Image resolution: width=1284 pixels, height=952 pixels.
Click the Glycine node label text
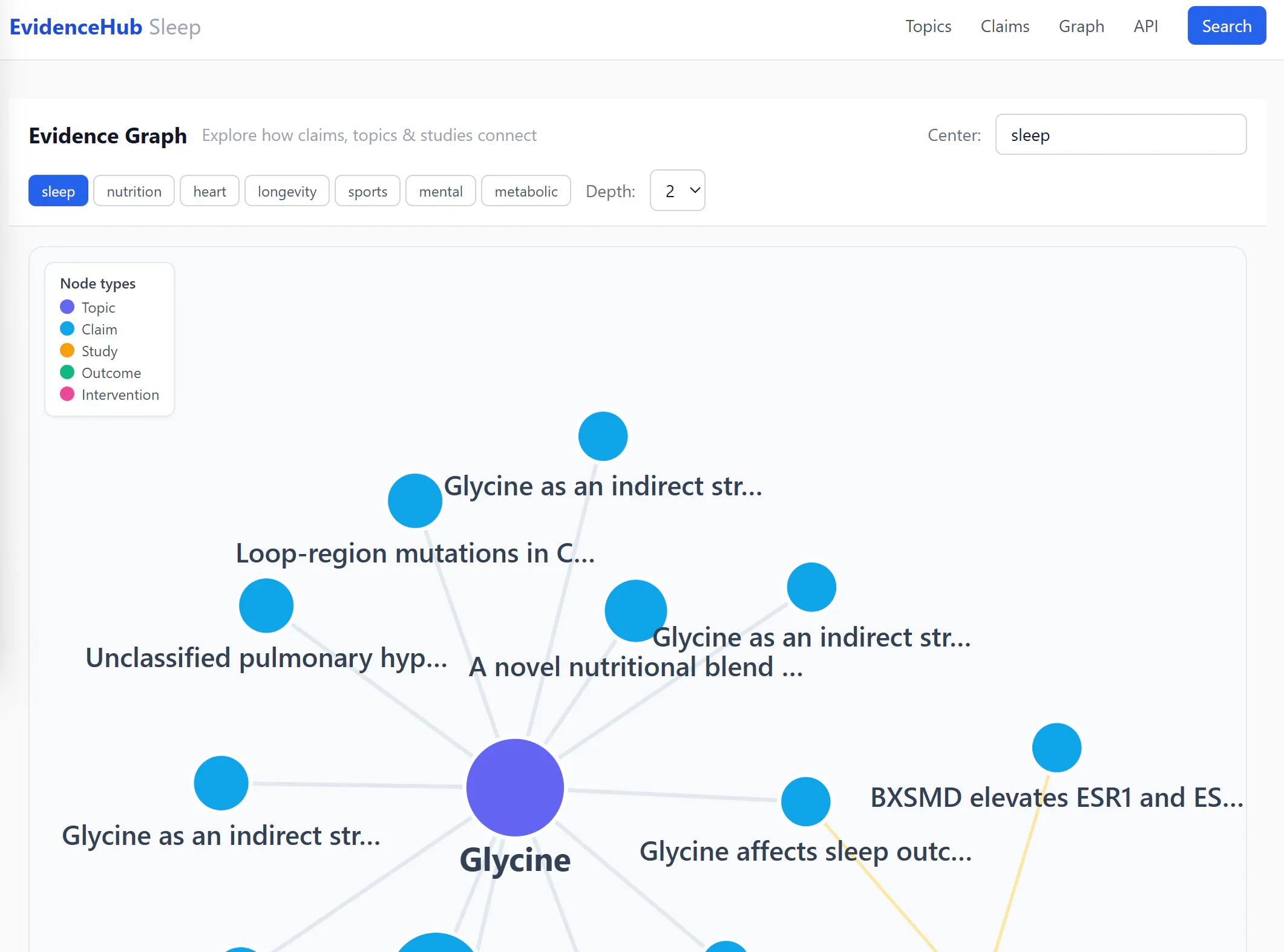(515, 859)
